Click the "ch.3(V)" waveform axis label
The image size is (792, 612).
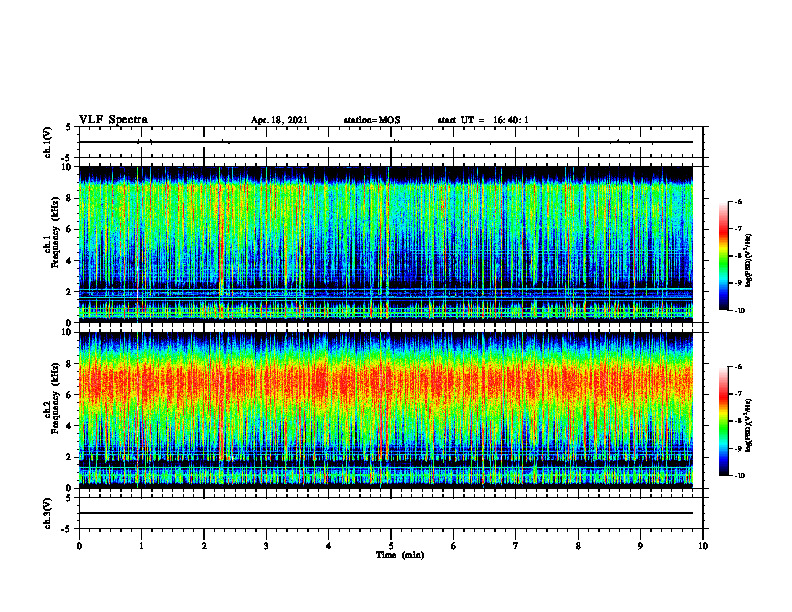click(x=48, y=513)
